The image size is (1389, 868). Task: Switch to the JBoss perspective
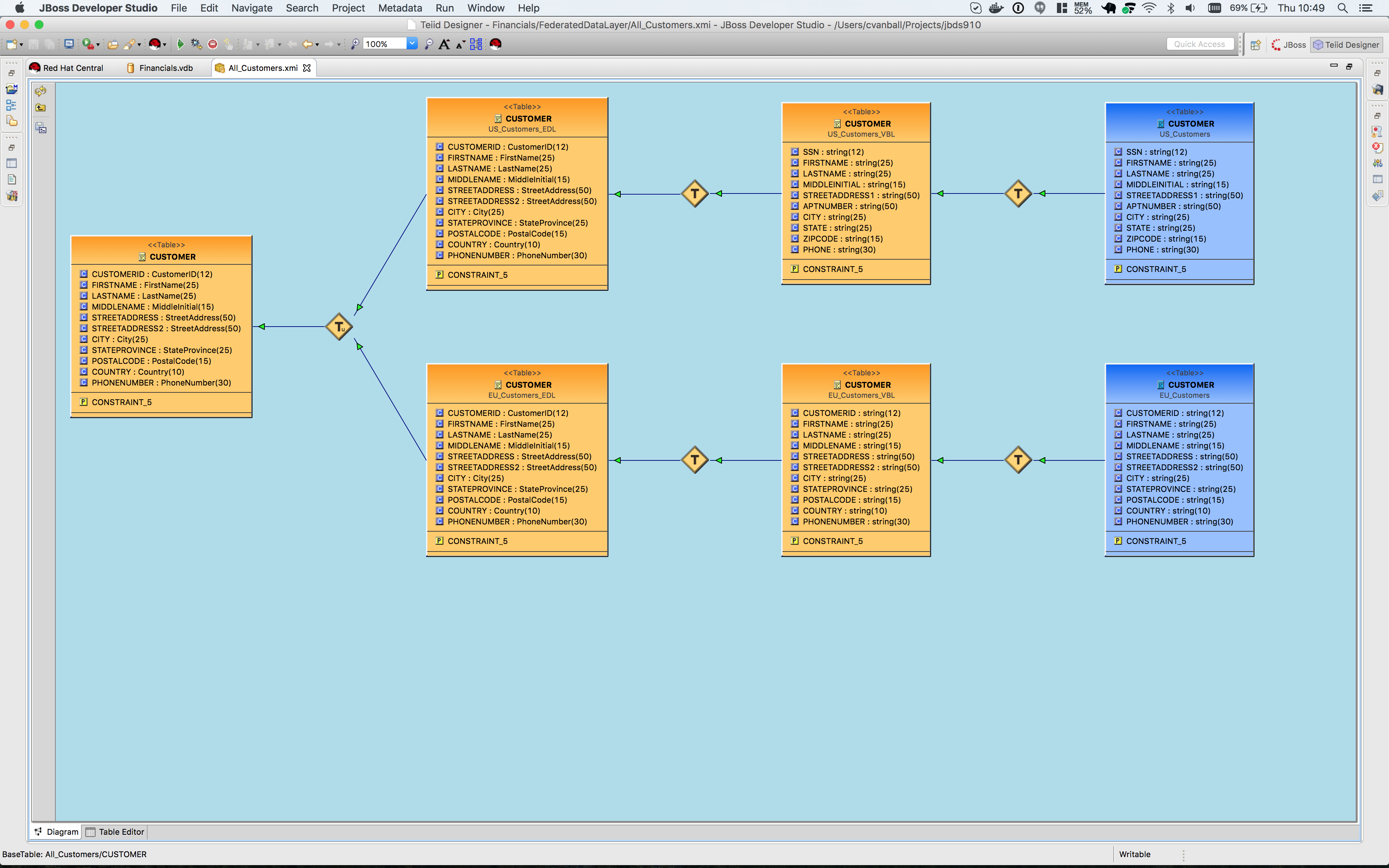1290,45
